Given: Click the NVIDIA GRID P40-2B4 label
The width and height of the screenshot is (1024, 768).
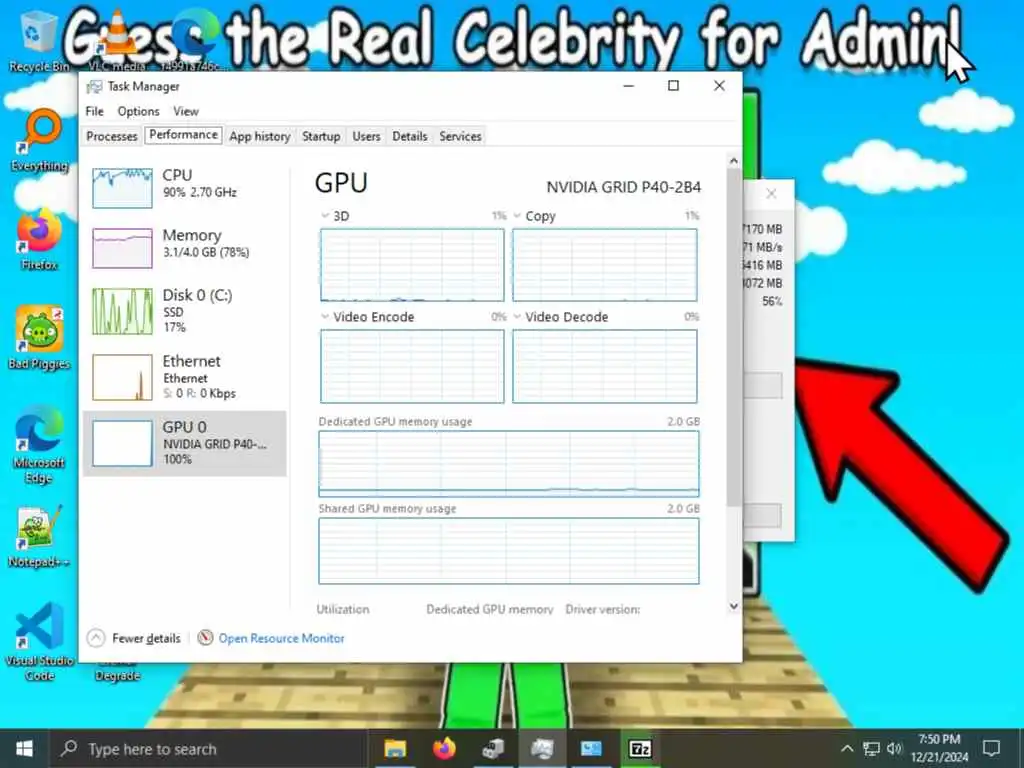Looking at the screenshot, I should pyautogui.click(x=624, y=187).
